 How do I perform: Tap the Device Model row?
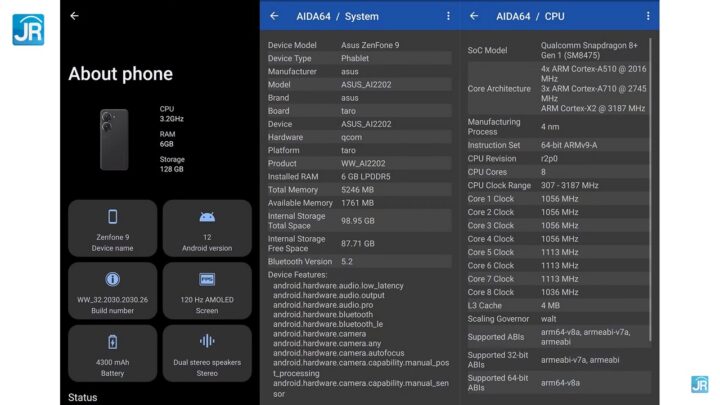(x=358, y=45)
